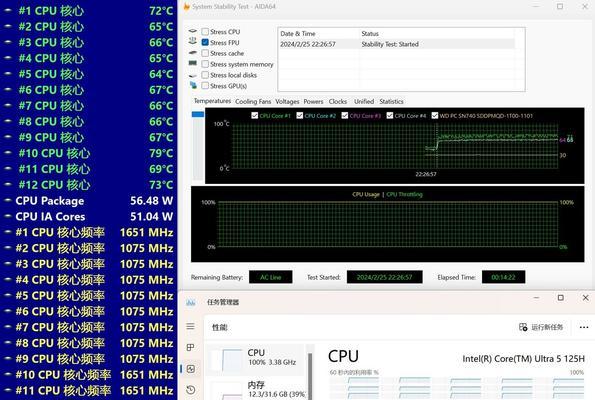Enable the Stress system memory checkbox
Image resolution: width=595 pixels, height=400 pixels.
(205, 64)
